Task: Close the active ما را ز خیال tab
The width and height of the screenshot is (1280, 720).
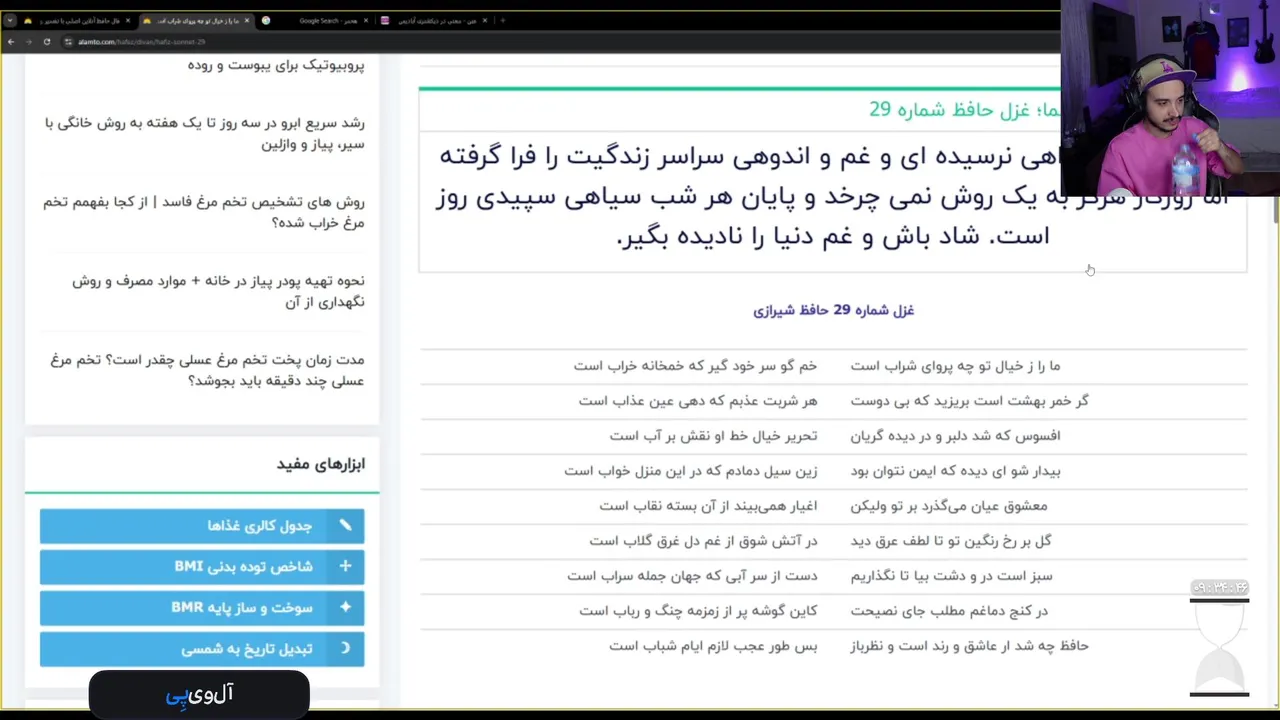Action: (247, 21)
